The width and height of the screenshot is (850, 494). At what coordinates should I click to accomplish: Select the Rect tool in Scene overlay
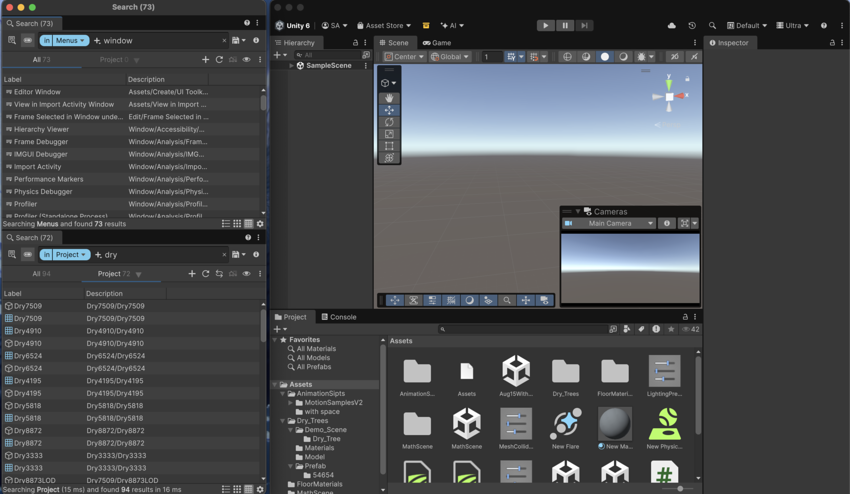(x=389, y=146)
